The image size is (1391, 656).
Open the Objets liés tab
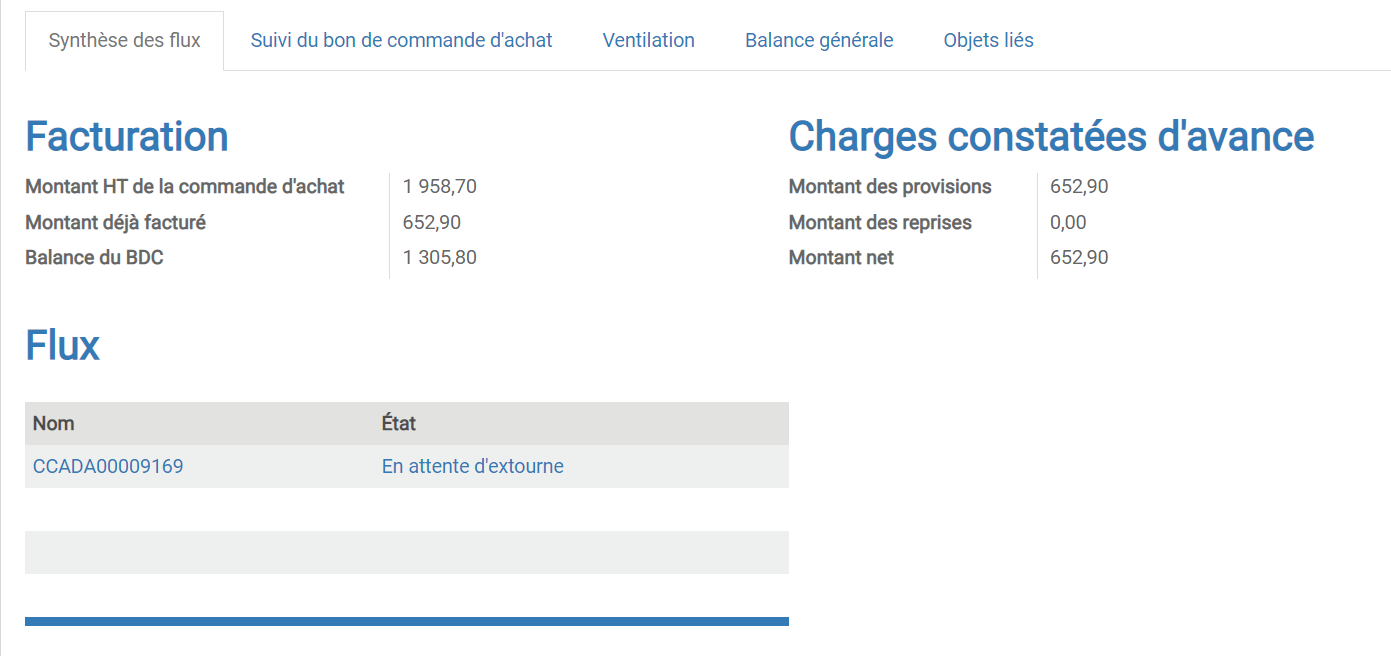tap(988, 41)
